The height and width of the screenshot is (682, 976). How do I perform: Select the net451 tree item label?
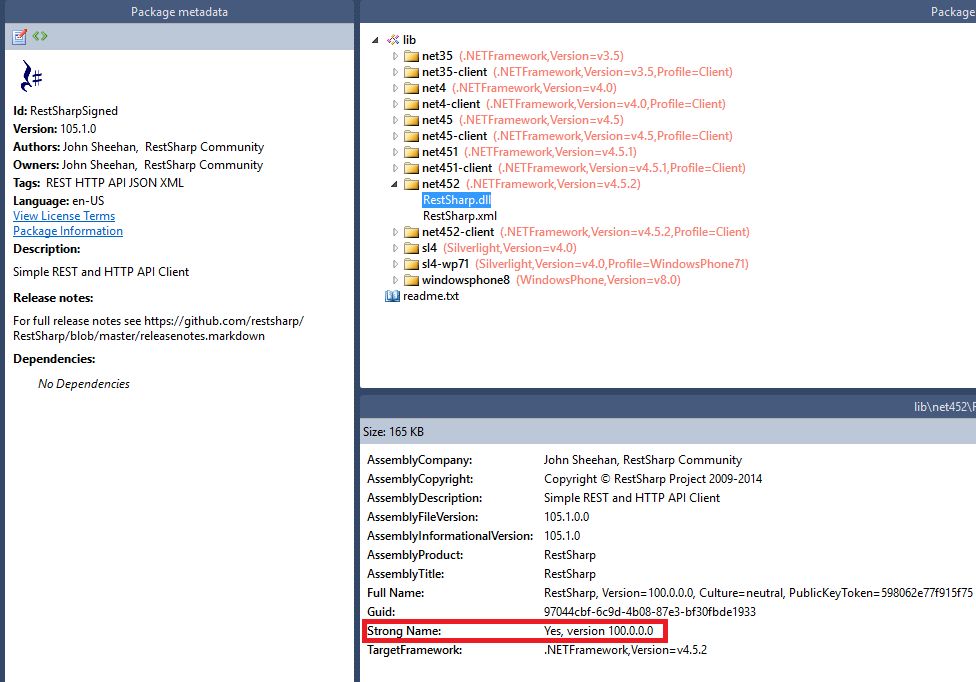(x=440, y=152)
